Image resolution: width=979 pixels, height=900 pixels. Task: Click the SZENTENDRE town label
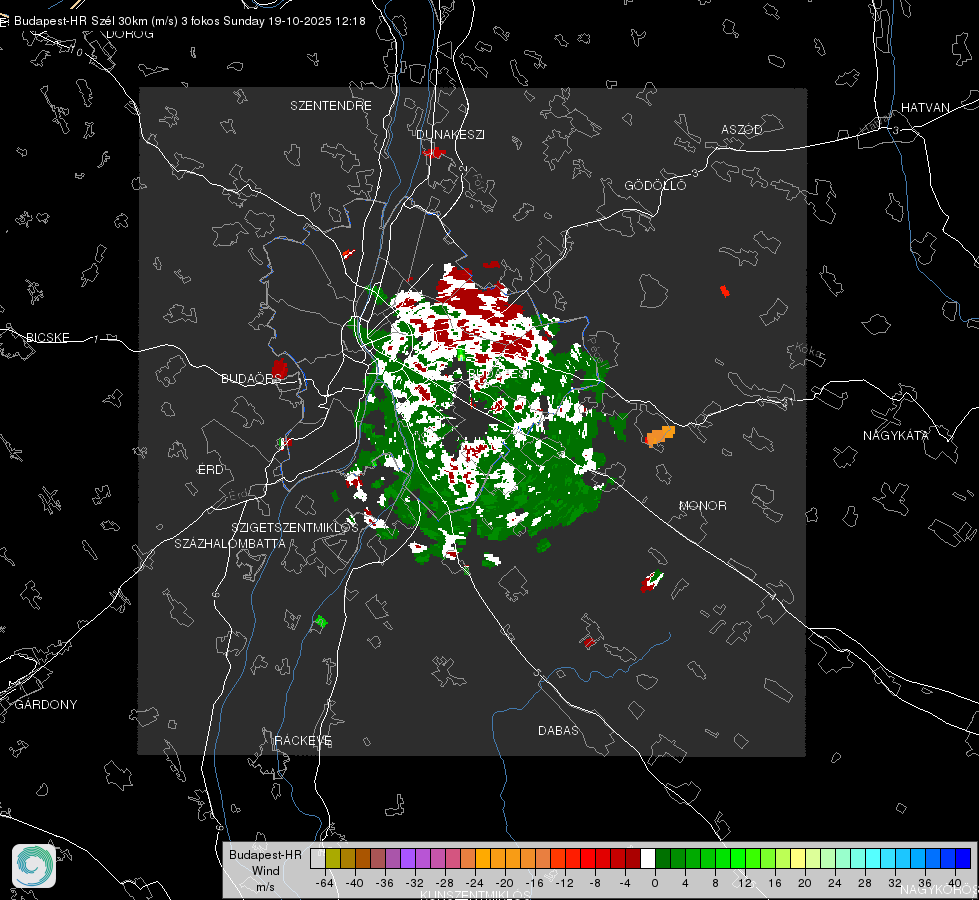pos(331,106)
